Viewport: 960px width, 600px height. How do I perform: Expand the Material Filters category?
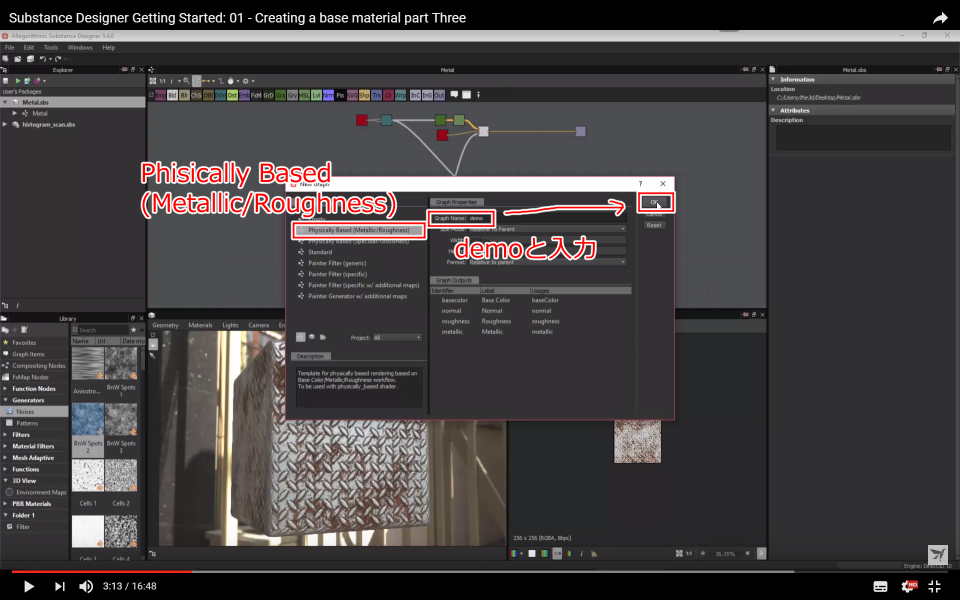coord(6,446)
